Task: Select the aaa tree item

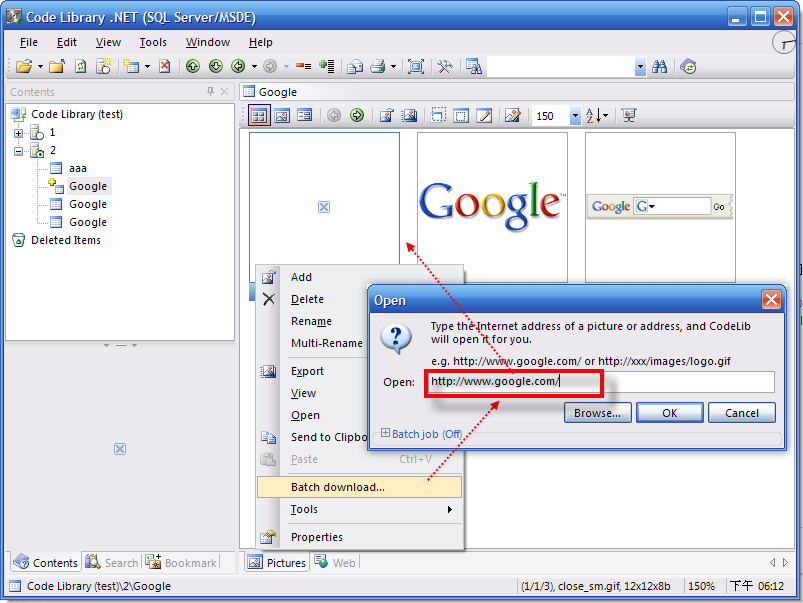Action: (x=78, y=168)
